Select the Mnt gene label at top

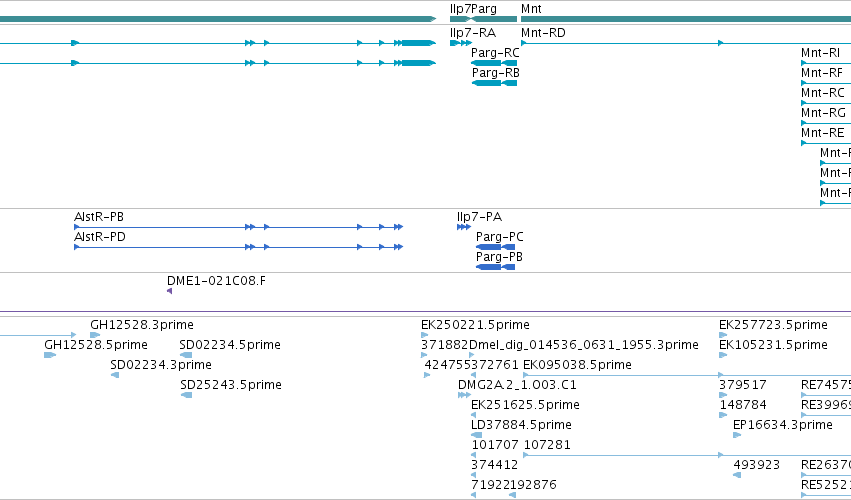point(531,9)
